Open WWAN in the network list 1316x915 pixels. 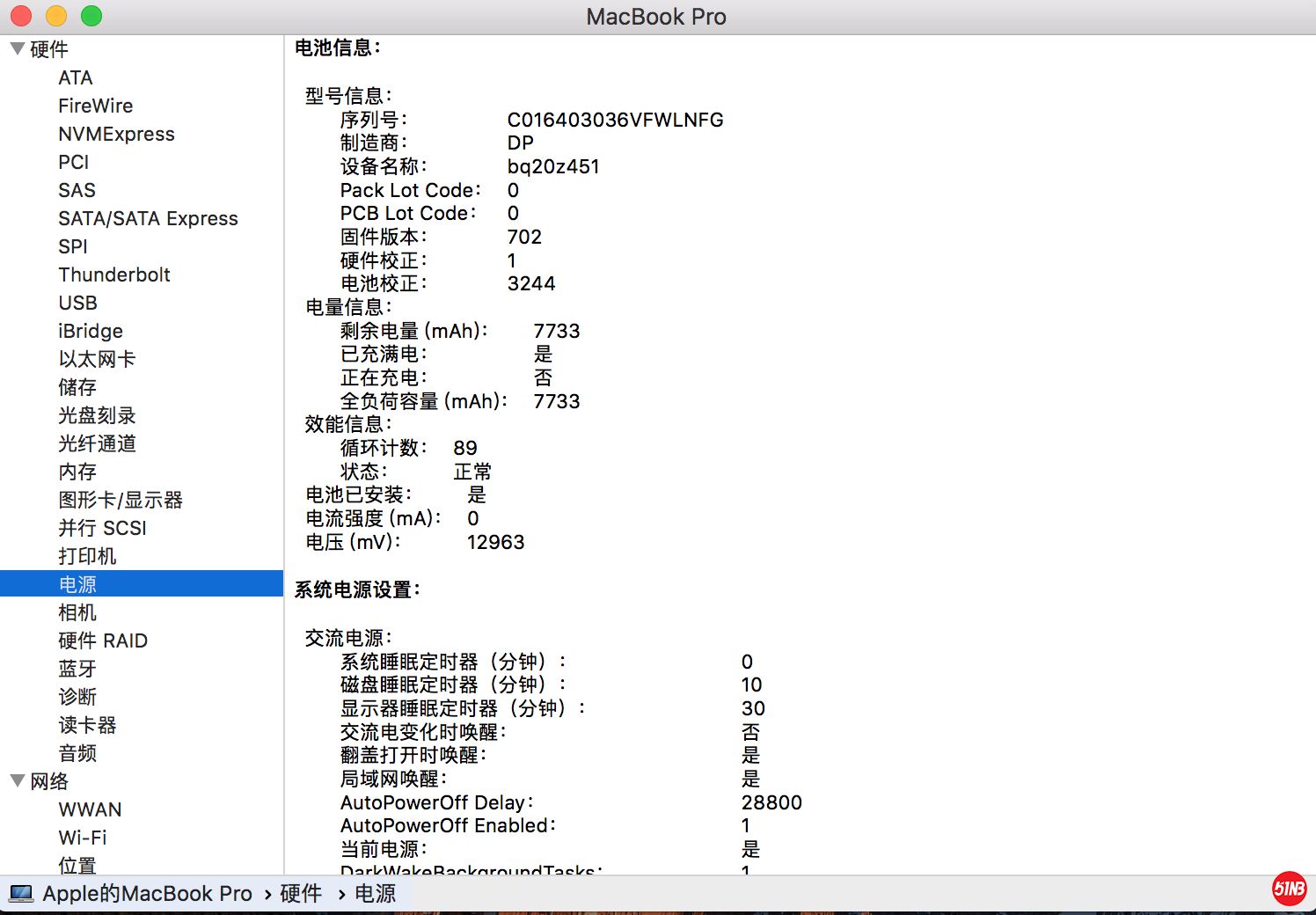point(90,809)
